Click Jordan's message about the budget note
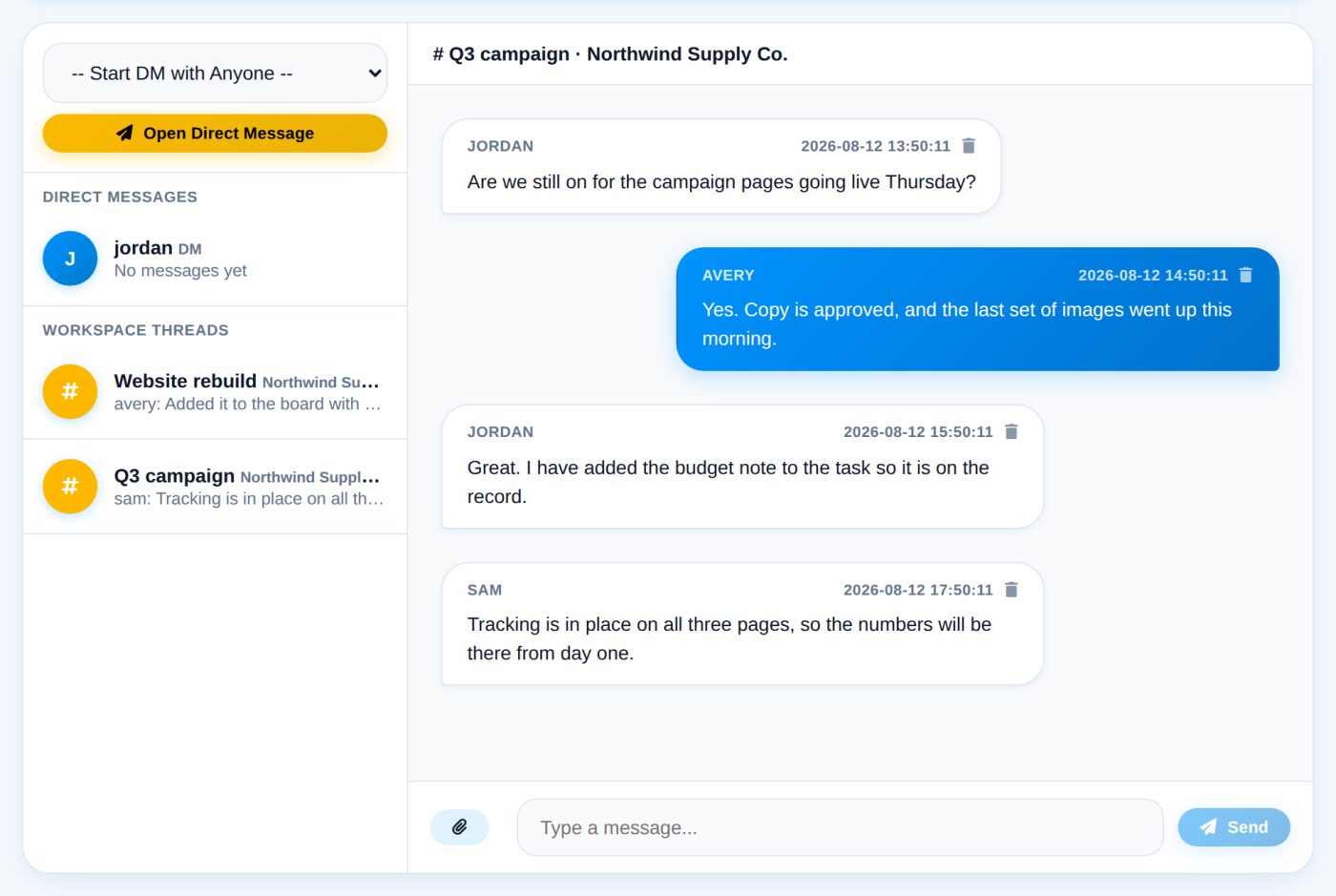1336x896 pixels. point(742,467)
